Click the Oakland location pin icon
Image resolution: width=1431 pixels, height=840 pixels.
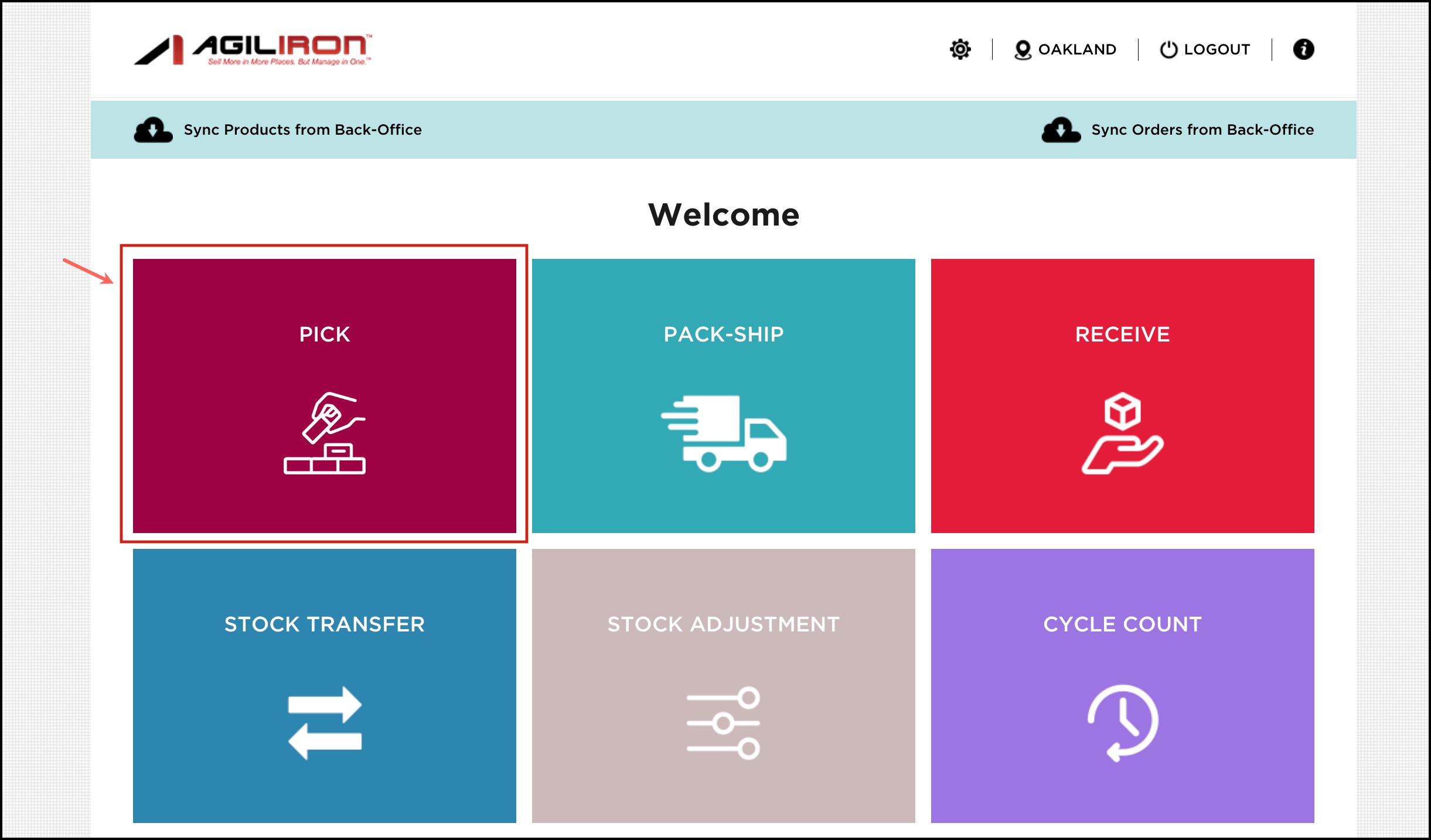click(x=1023, y=50)
